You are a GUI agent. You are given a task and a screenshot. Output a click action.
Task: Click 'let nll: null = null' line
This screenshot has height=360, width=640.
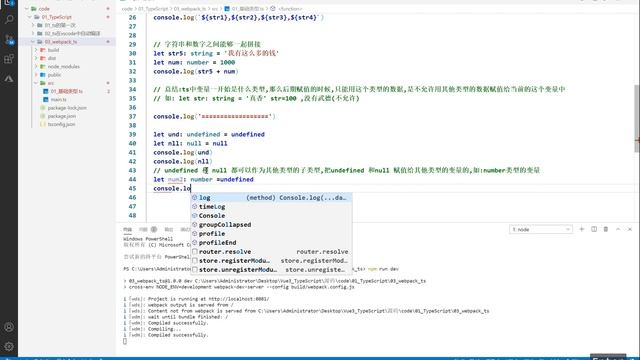tap(190, 143)
